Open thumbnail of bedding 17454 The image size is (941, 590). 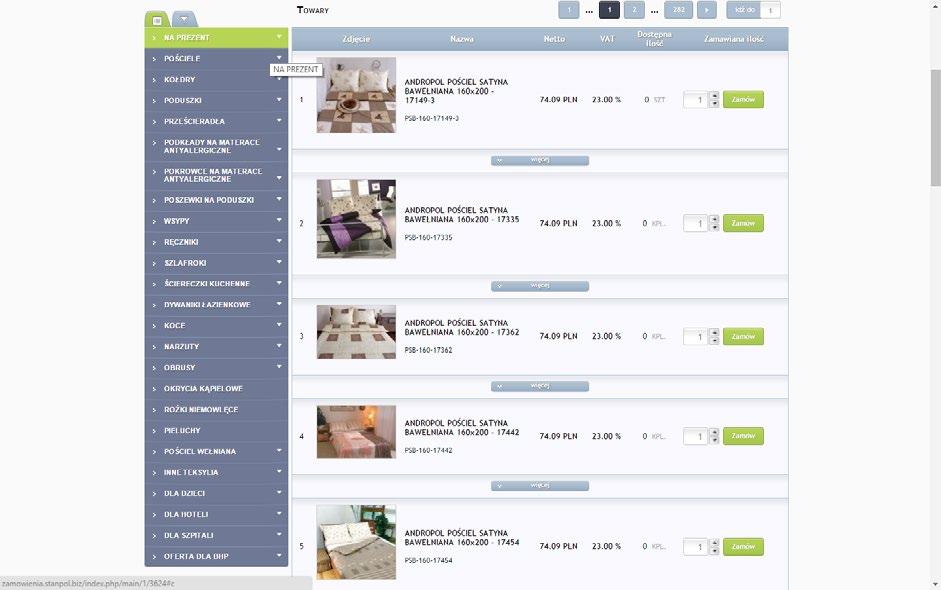pos(356,542)
